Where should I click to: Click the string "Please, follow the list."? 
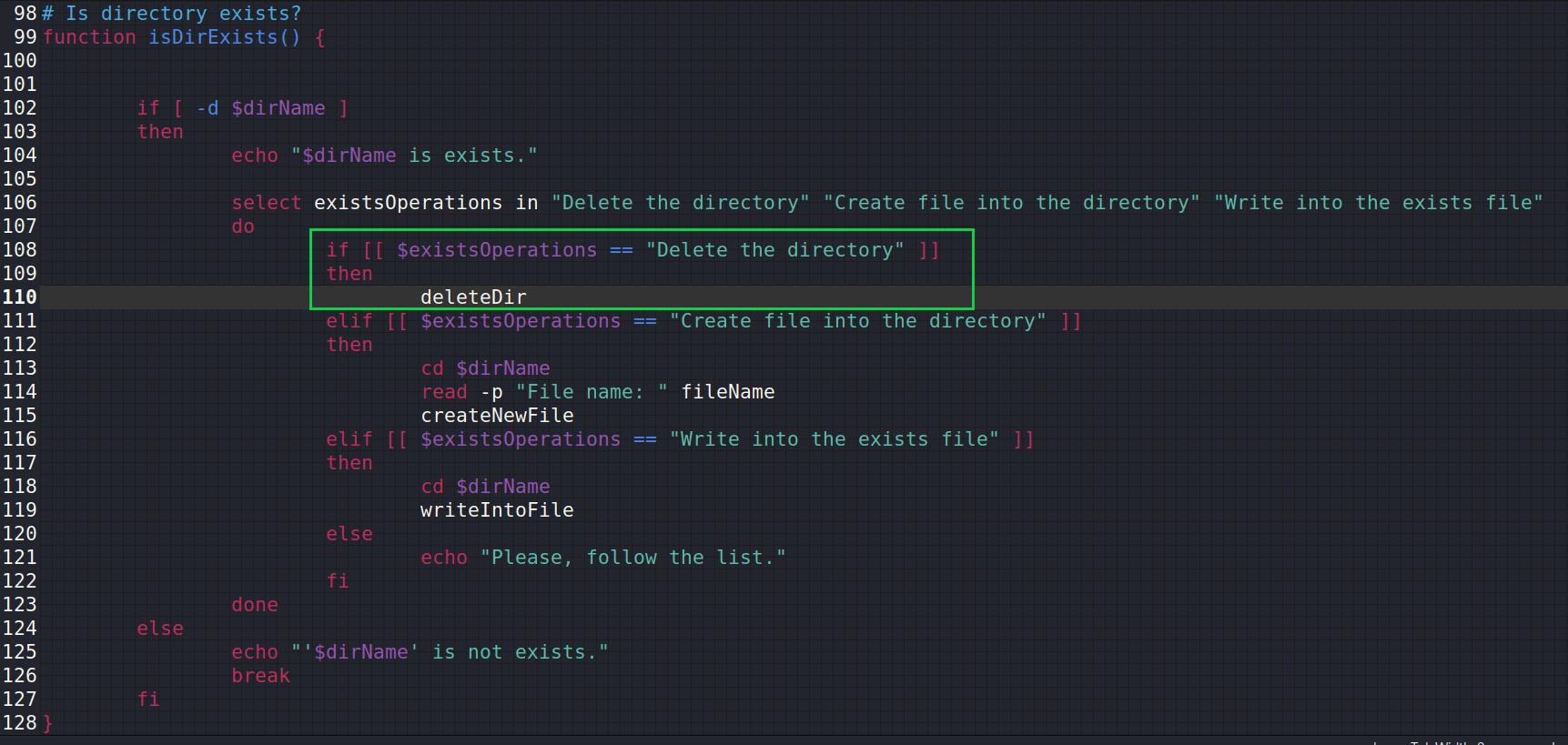pyautogui.click(x=633, y=558)
